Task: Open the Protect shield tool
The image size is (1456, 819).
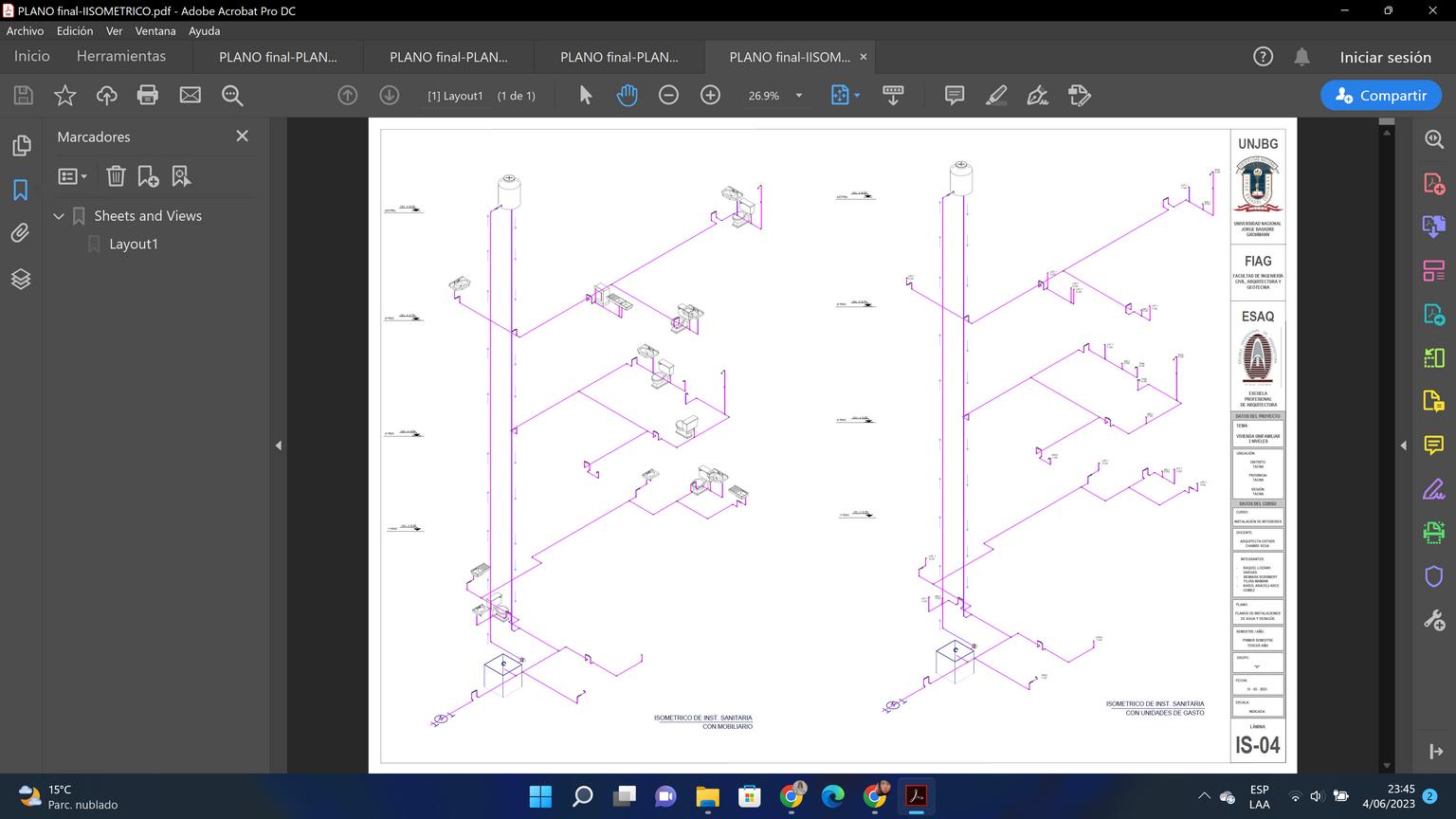Action: click(1434, 576)
